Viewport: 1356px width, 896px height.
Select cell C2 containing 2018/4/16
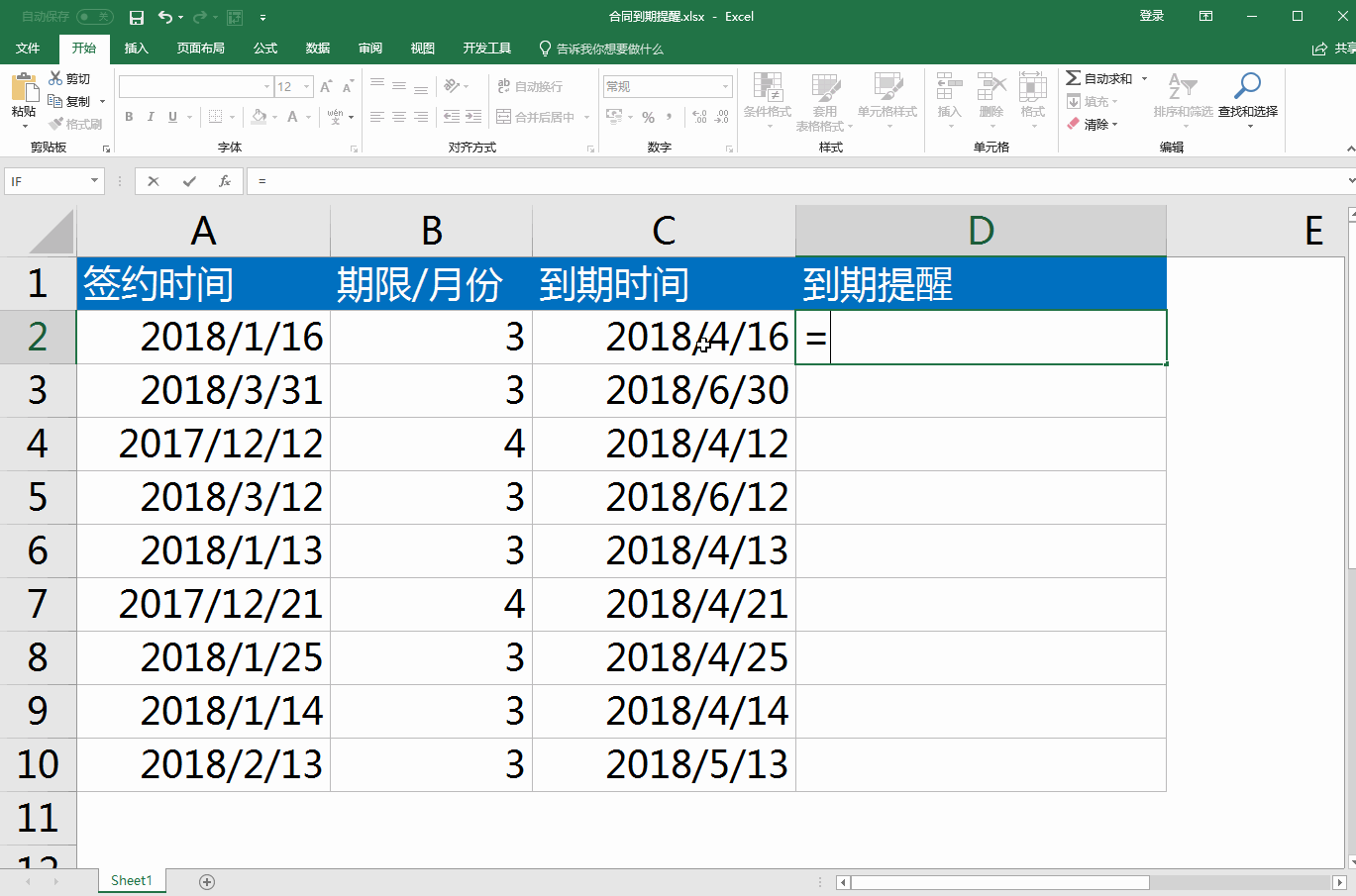(x=664, y=337)
